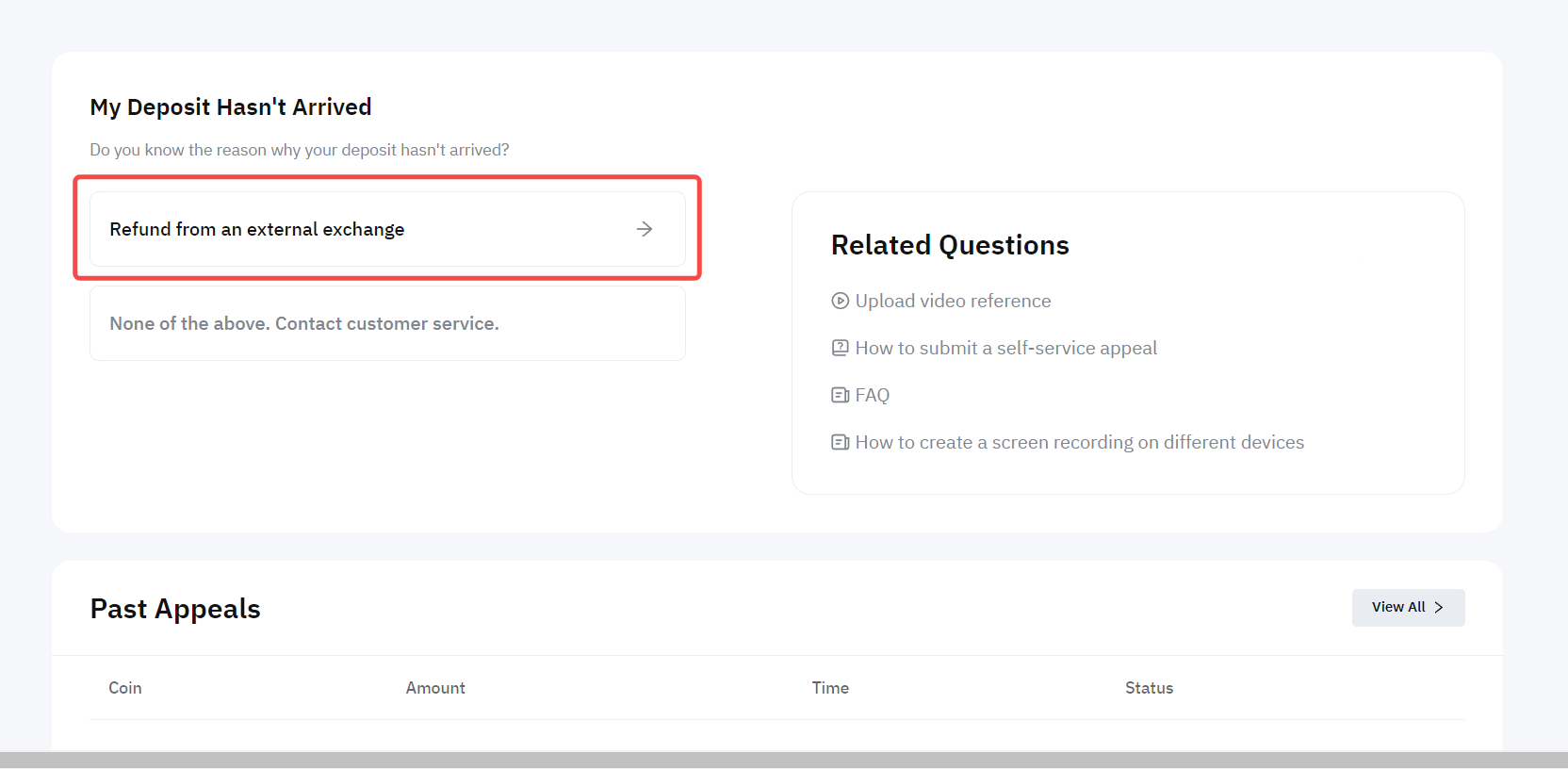
Task: Click the document icon next to FAQ
Action: point(840,395)
